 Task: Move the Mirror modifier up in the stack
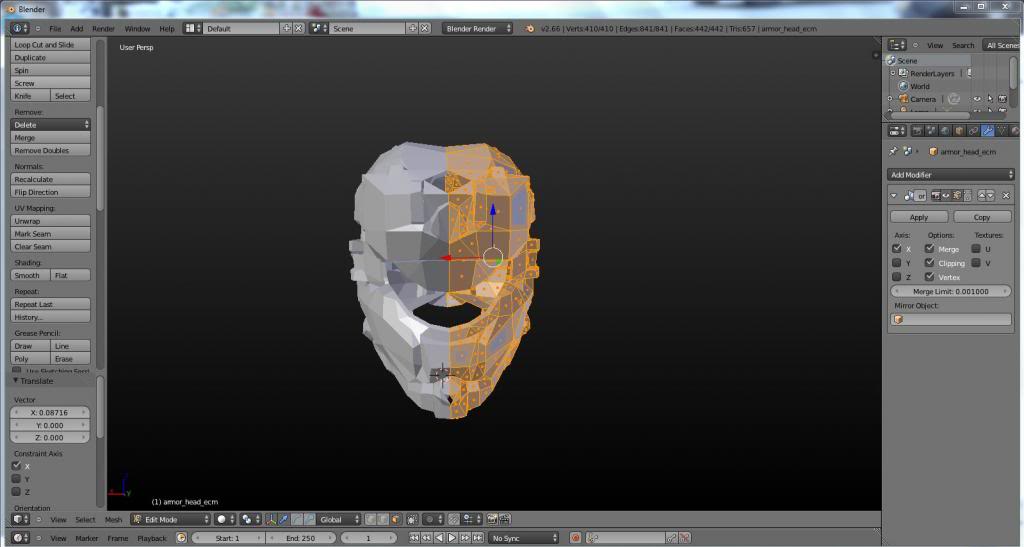pyautogui.click(x=982, y=195)
